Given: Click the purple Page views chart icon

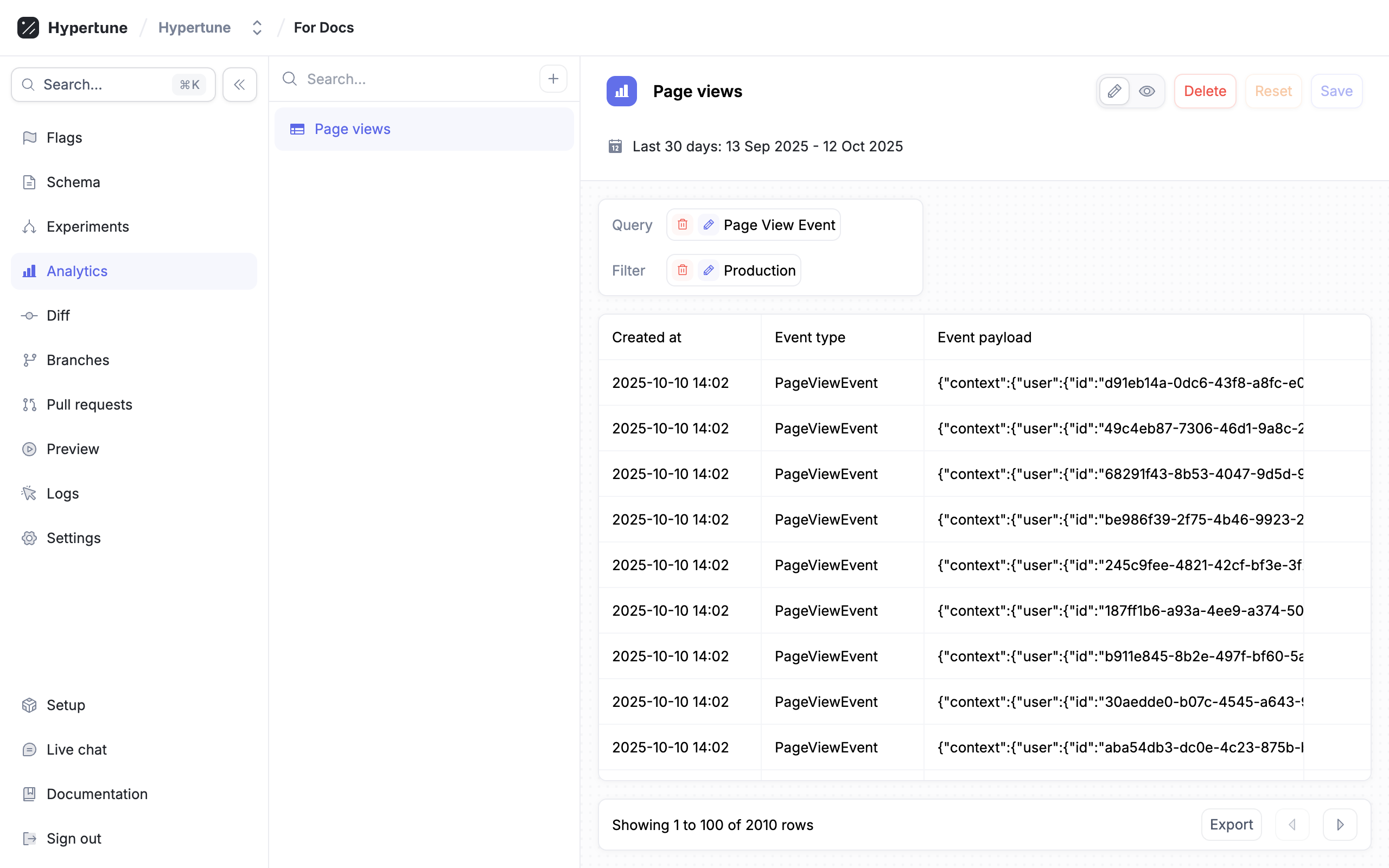Looking at the screenshot, I should click(621, 91).
